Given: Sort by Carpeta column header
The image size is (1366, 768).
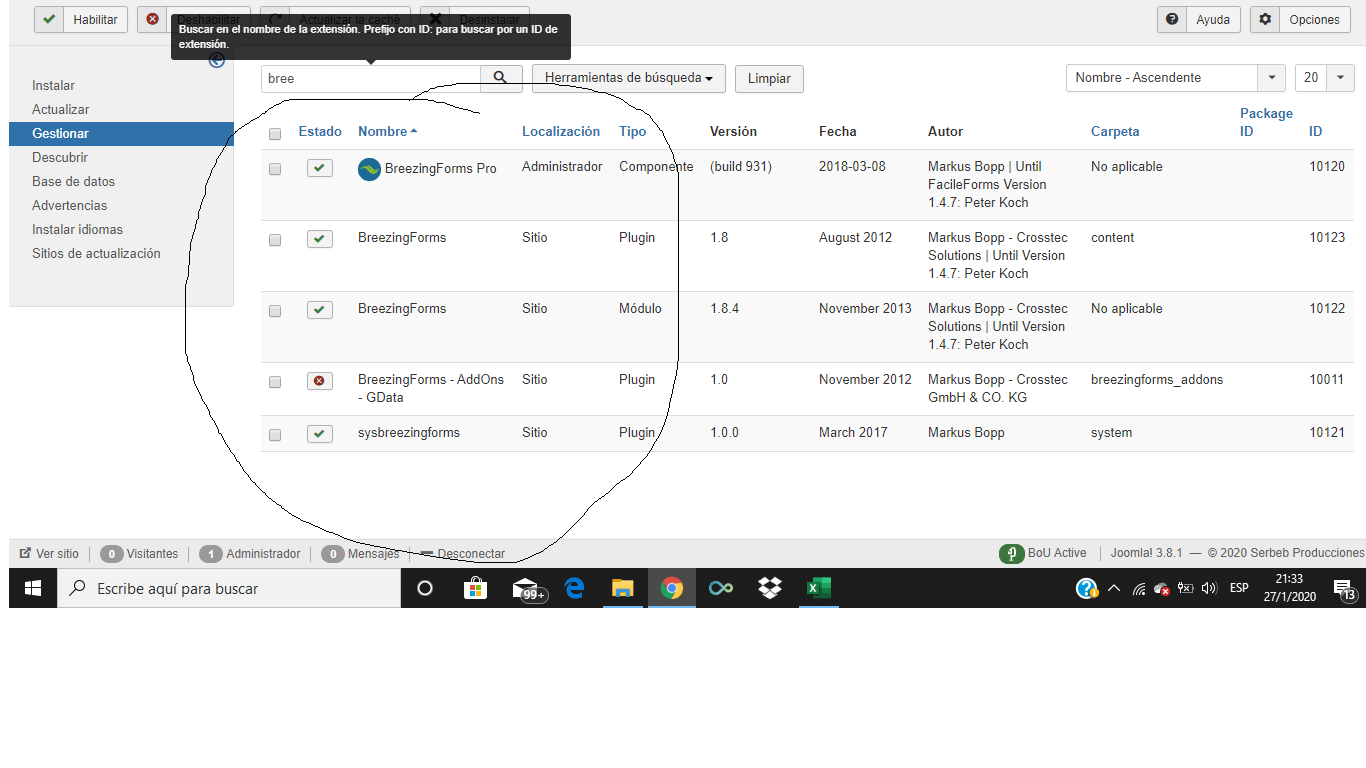Looking at the screenshot, I should 1115,132.
